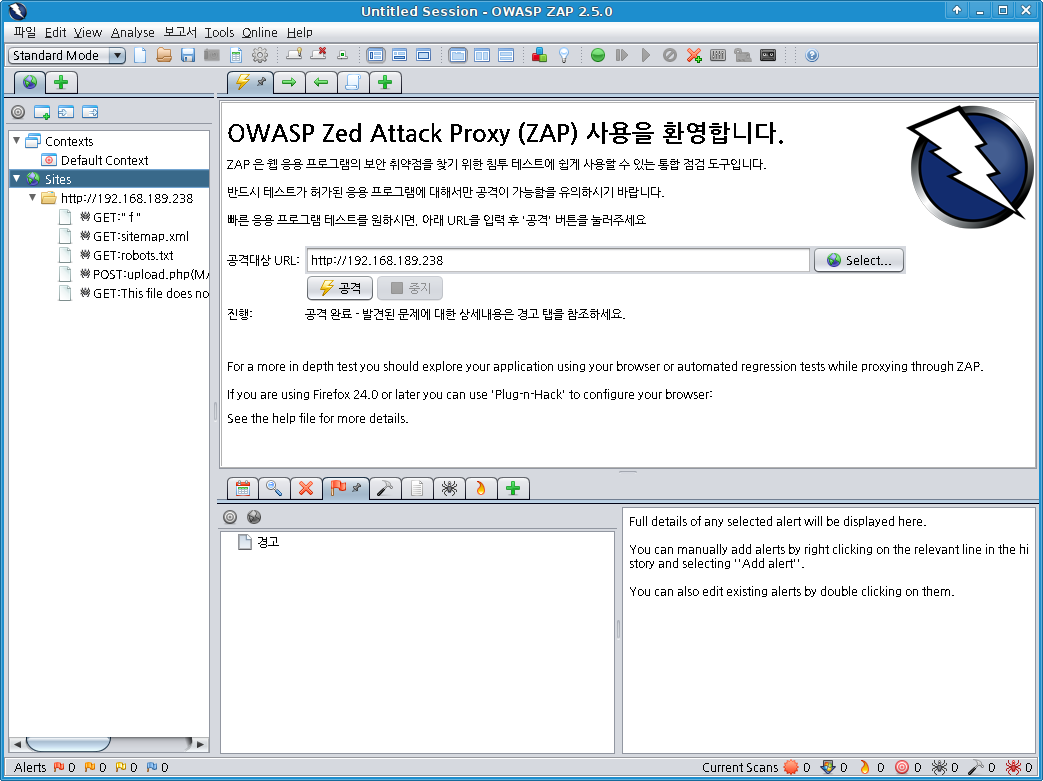This screenshot has width=1043, height=781.
Task: Open the Spider tab
Action: click(449, 489)
